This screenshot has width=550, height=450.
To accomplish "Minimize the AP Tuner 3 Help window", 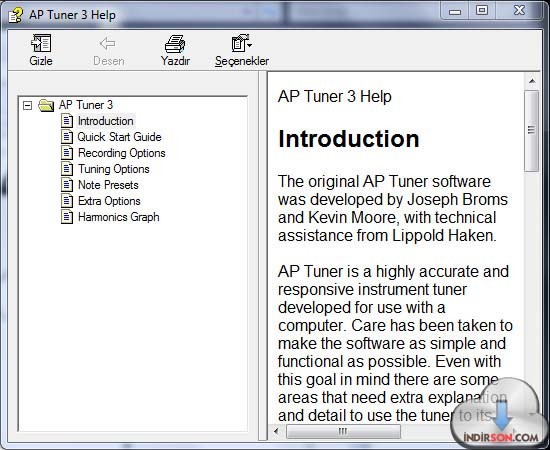I will pyautogui.click(x=455, y=11).
